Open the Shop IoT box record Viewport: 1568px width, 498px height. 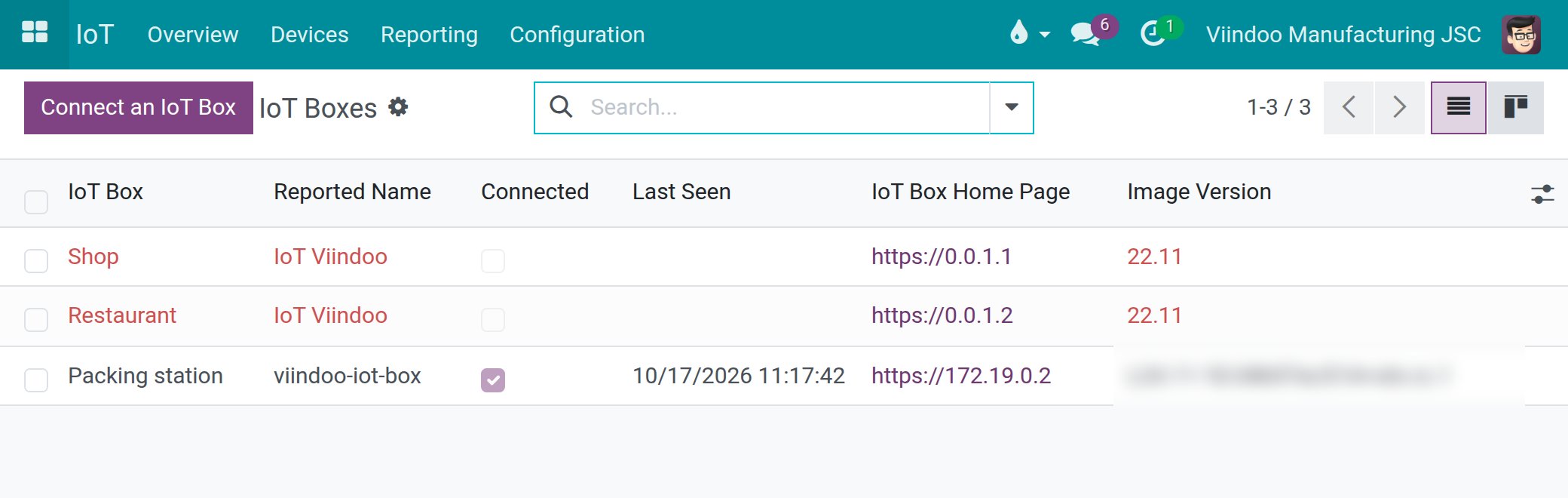pos(93,257)
